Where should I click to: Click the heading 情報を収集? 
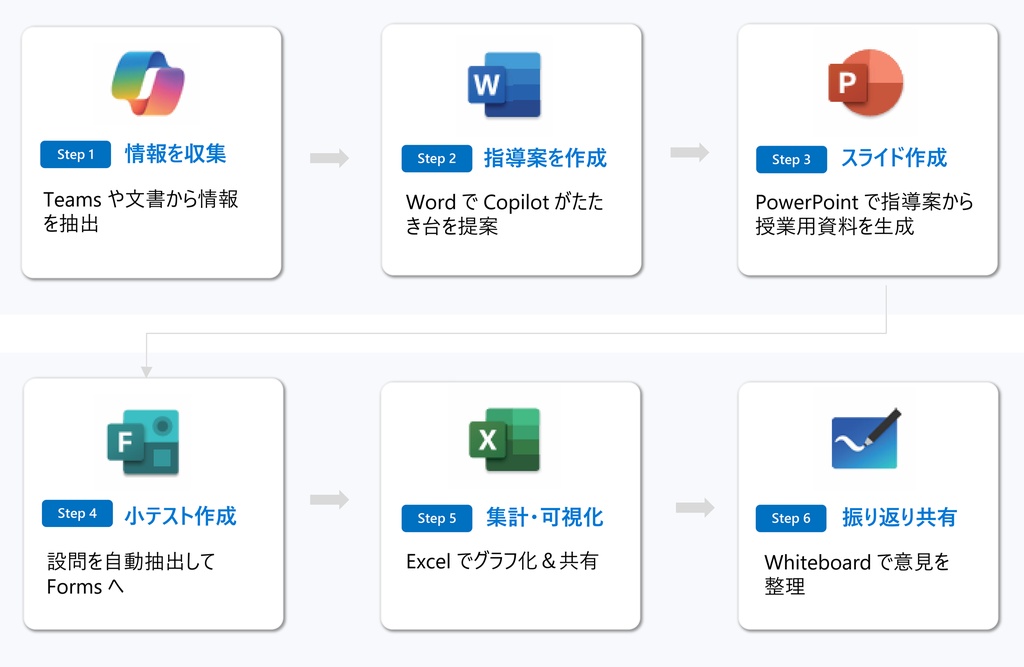click(176, 154)
